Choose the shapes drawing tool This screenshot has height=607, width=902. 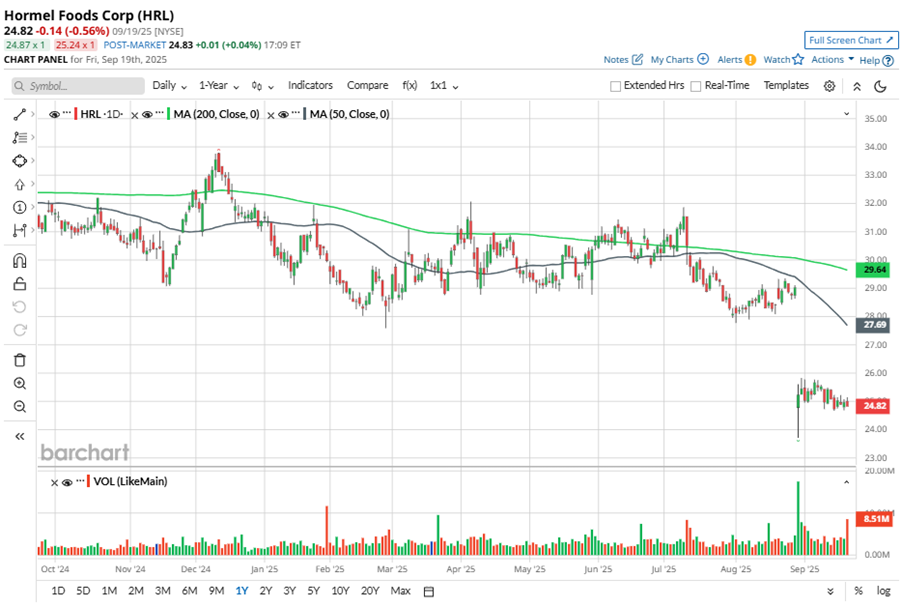20,161
